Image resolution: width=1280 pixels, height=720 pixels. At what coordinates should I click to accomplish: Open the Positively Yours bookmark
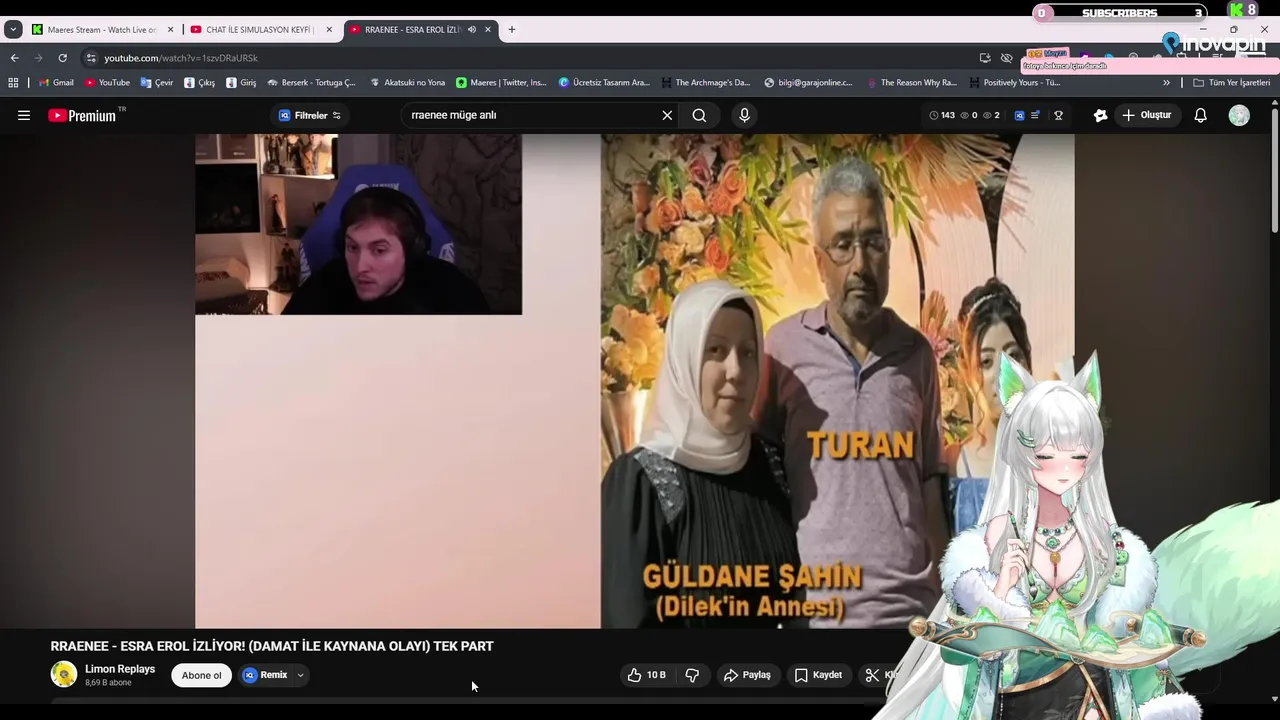coord(1014,83)
